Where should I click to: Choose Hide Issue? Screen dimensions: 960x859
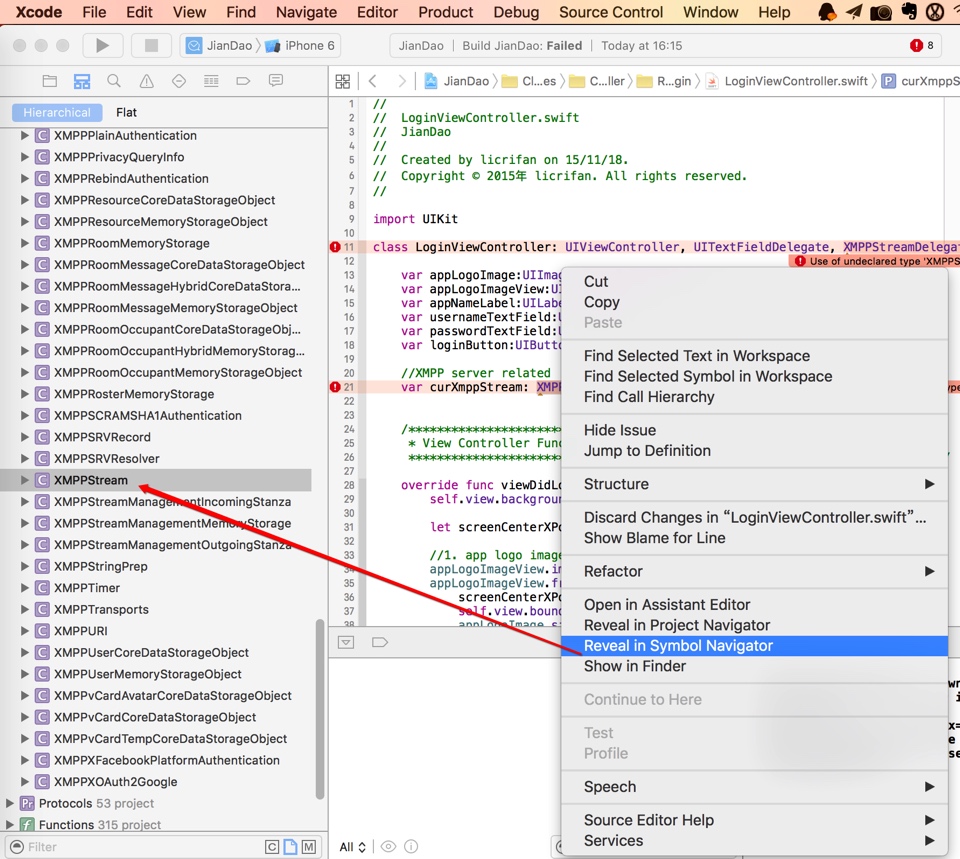click(x=754, y=430)
